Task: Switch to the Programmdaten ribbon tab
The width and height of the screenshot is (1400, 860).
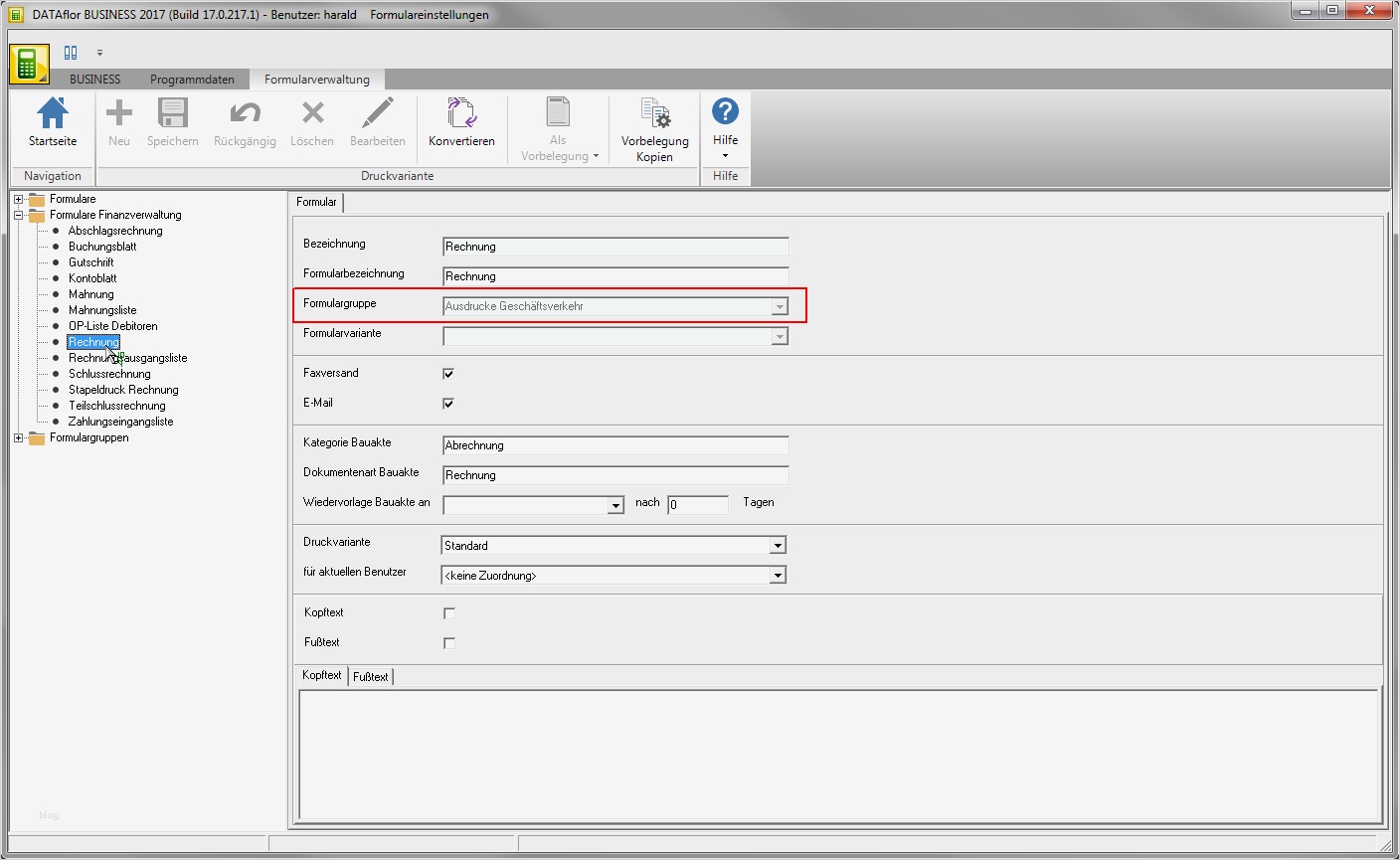Action: [x=193, y=80]
